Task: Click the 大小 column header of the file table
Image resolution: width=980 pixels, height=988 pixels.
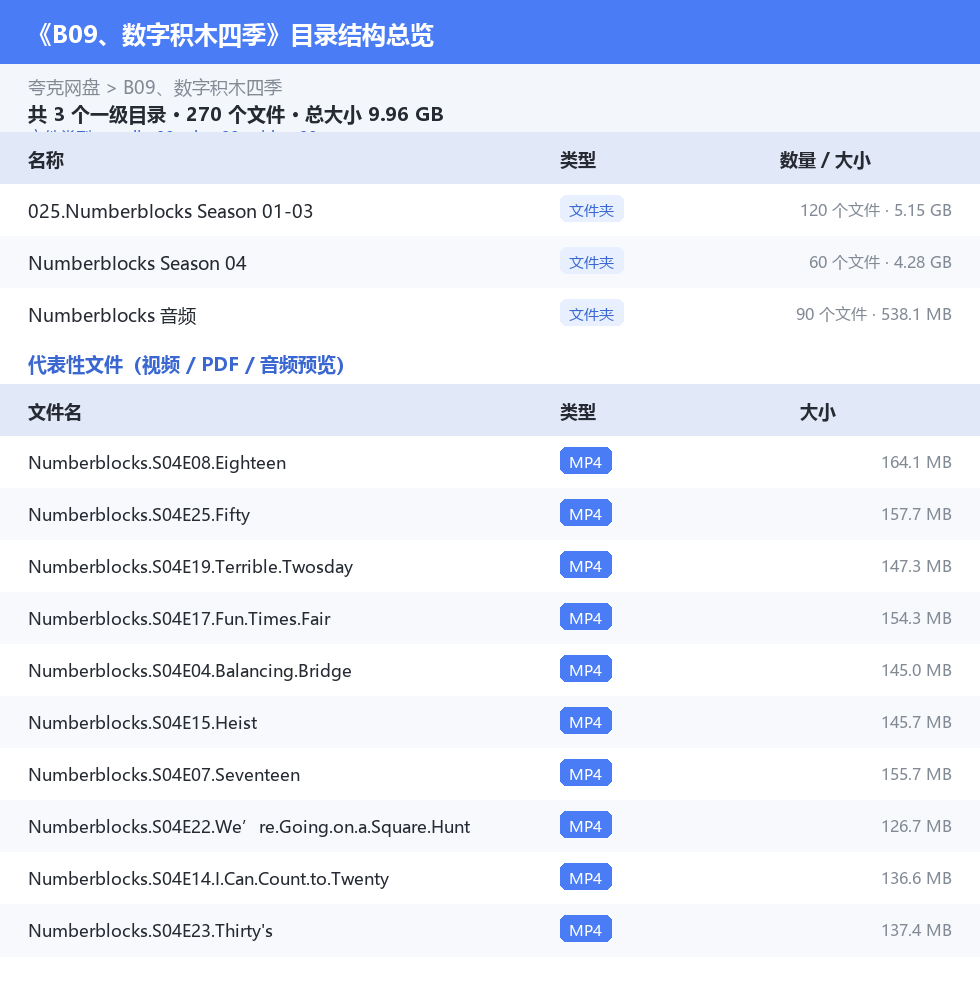Action: coord(817,412)
